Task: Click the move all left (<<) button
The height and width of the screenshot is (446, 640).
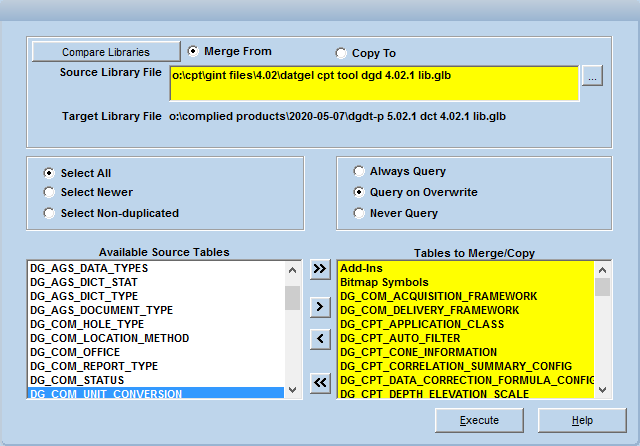Action: [x=319, y=381]
